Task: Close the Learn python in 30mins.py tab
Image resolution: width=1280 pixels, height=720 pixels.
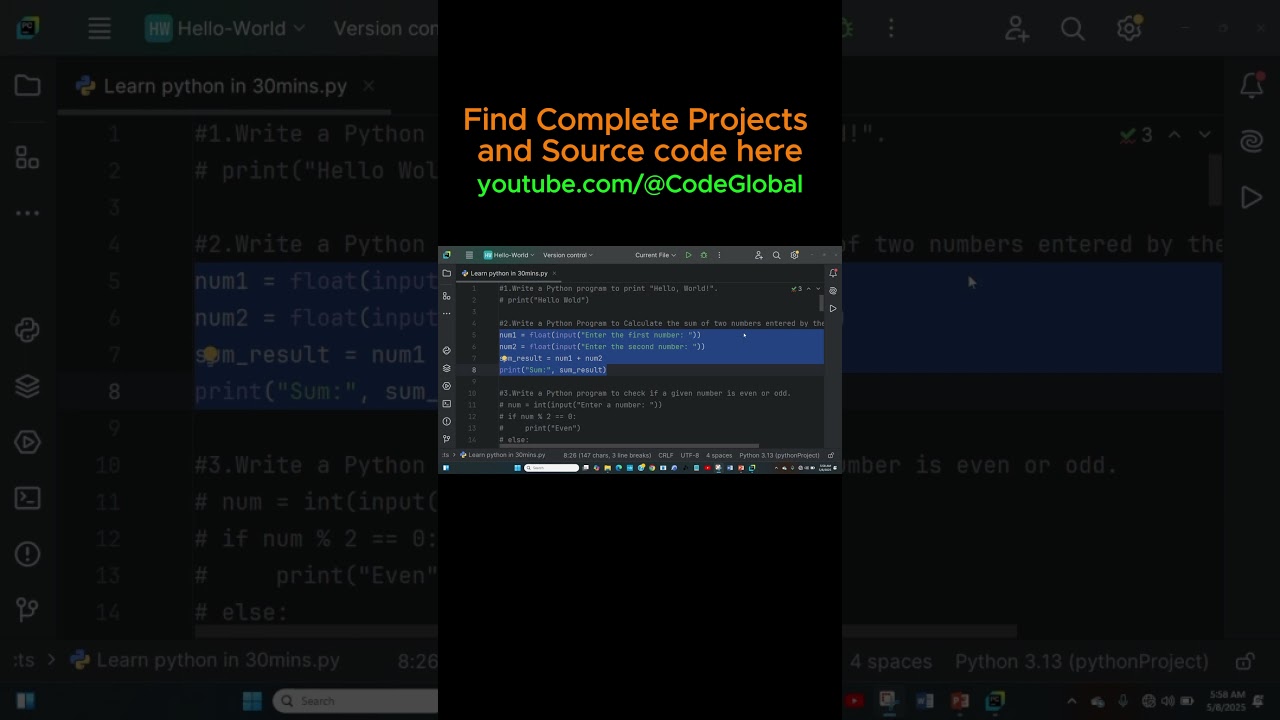Action: (x=554, y=273)
